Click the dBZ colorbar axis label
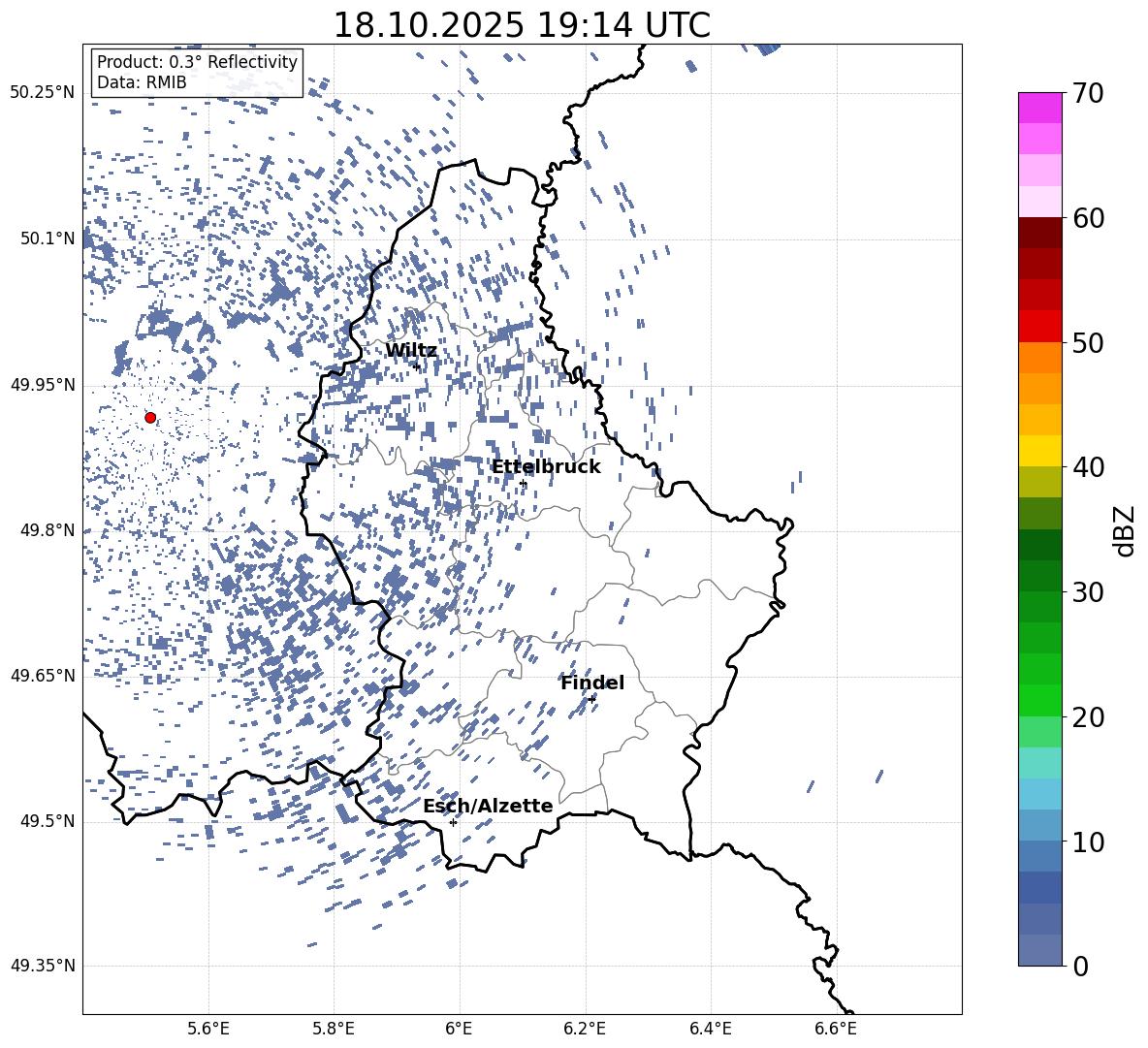 pyautogui.click(x=1126, y=530)
